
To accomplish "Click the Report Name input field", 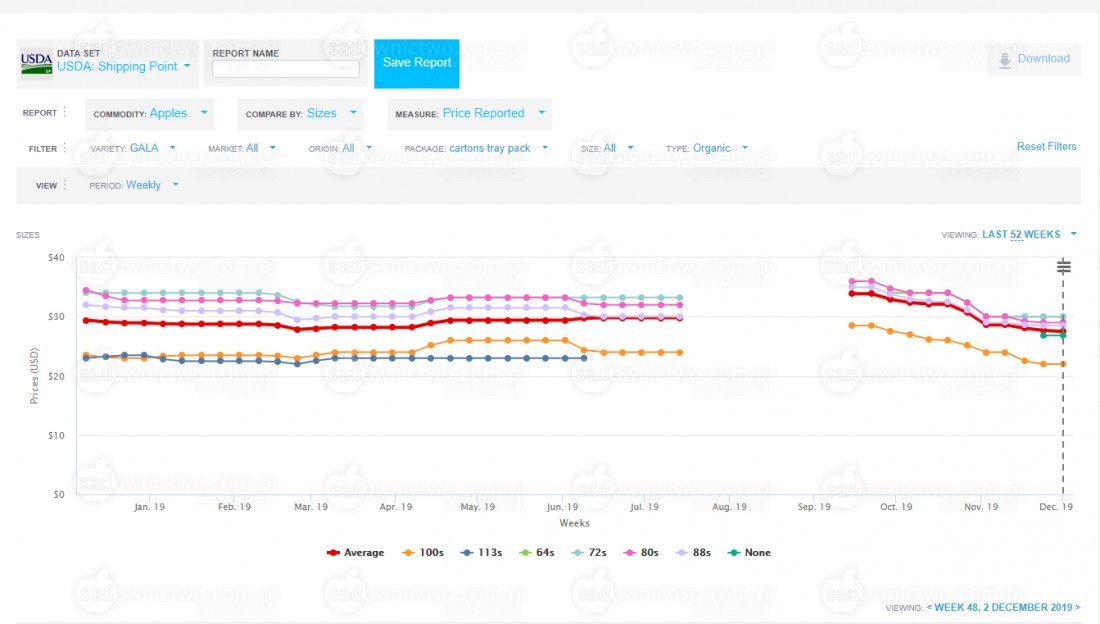I will 286,69.
